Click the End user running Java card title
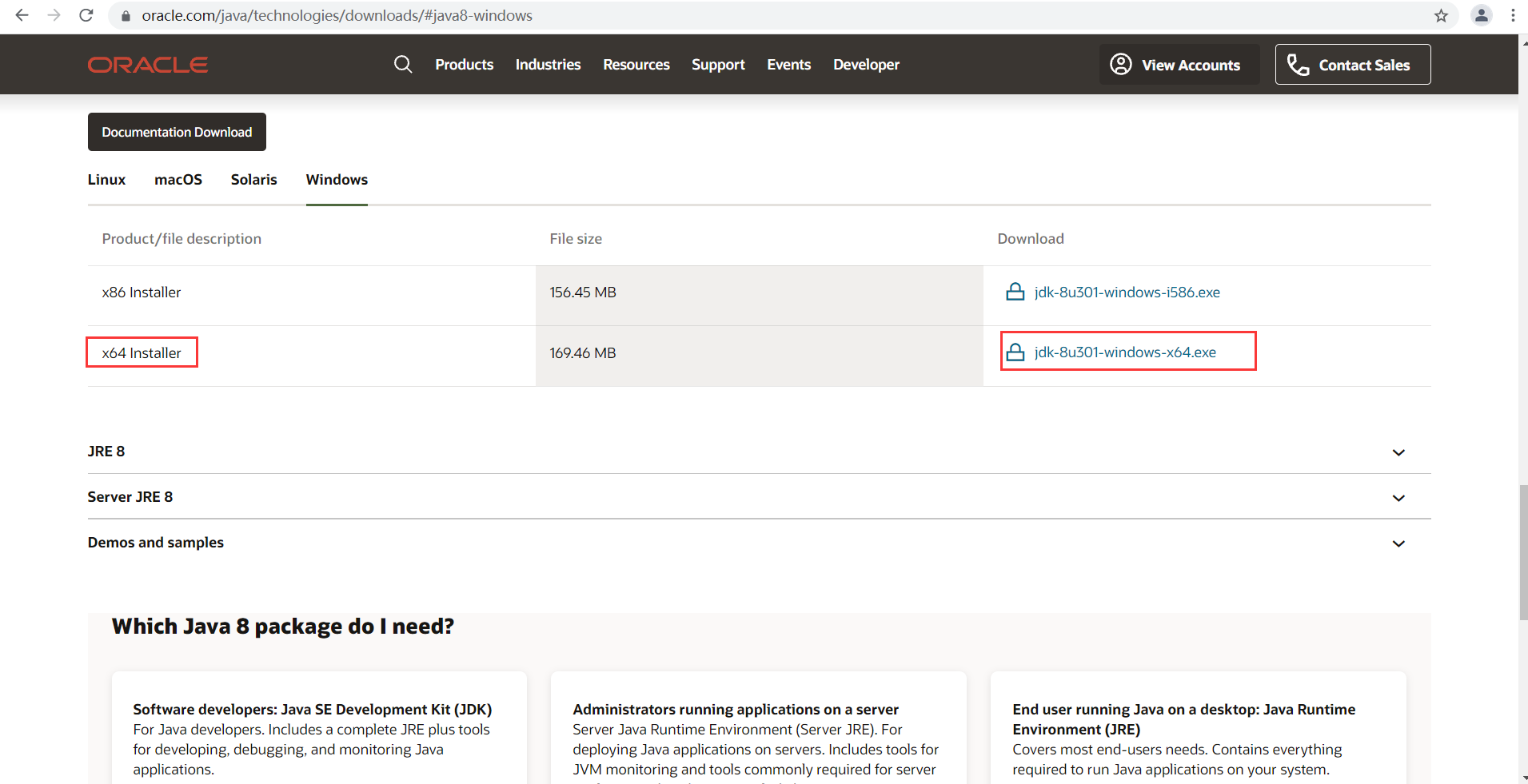1528x784 pixels. [1184, 719]
